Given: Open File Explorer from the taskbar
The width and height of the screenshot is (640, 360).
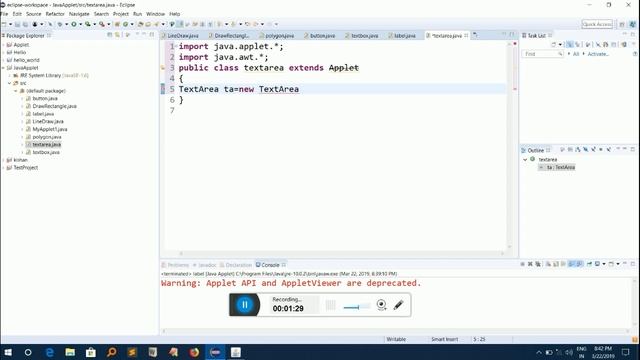Looking at the screenshot, I should tap(70, 352).
